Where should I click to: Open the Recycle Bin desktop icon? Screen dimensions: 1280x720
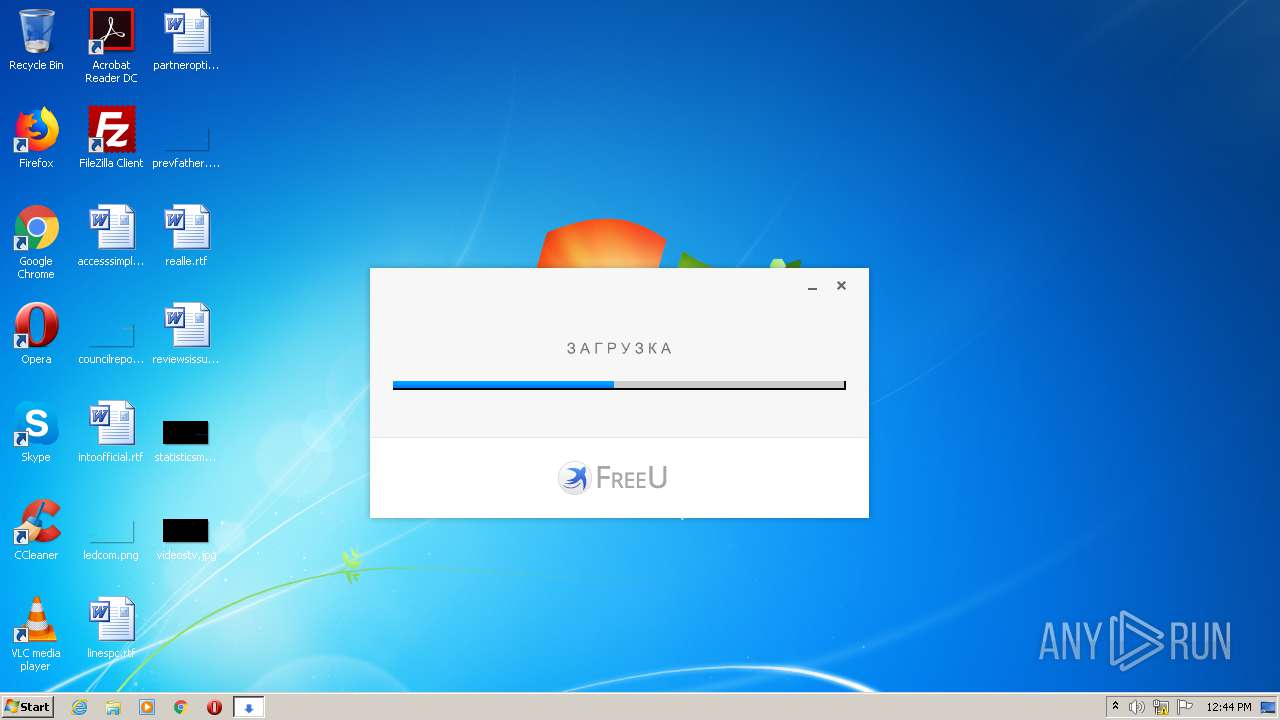[x=36, y=41]
